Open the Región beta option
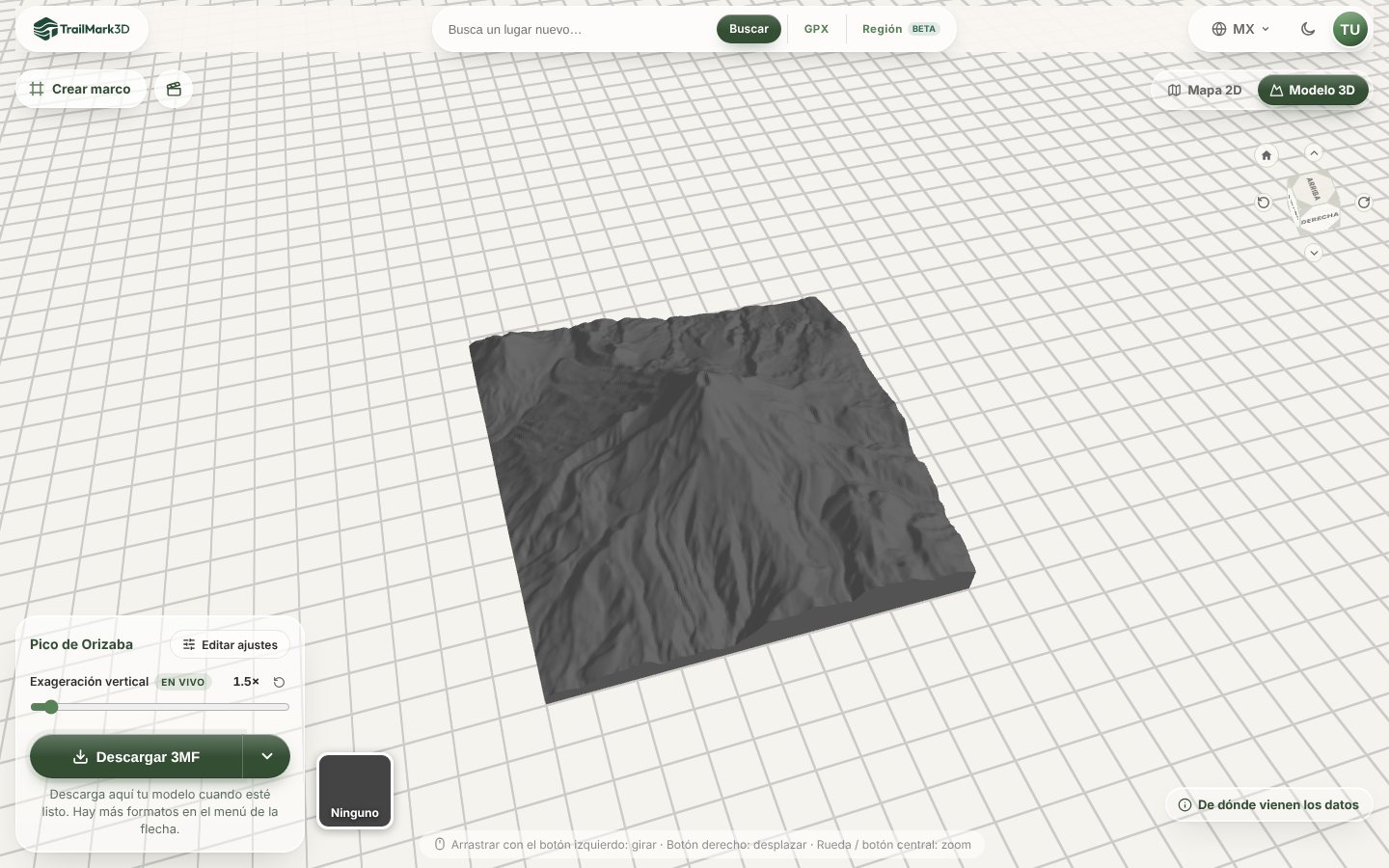This screenshot has width=1389, height=868. [900, 29]
